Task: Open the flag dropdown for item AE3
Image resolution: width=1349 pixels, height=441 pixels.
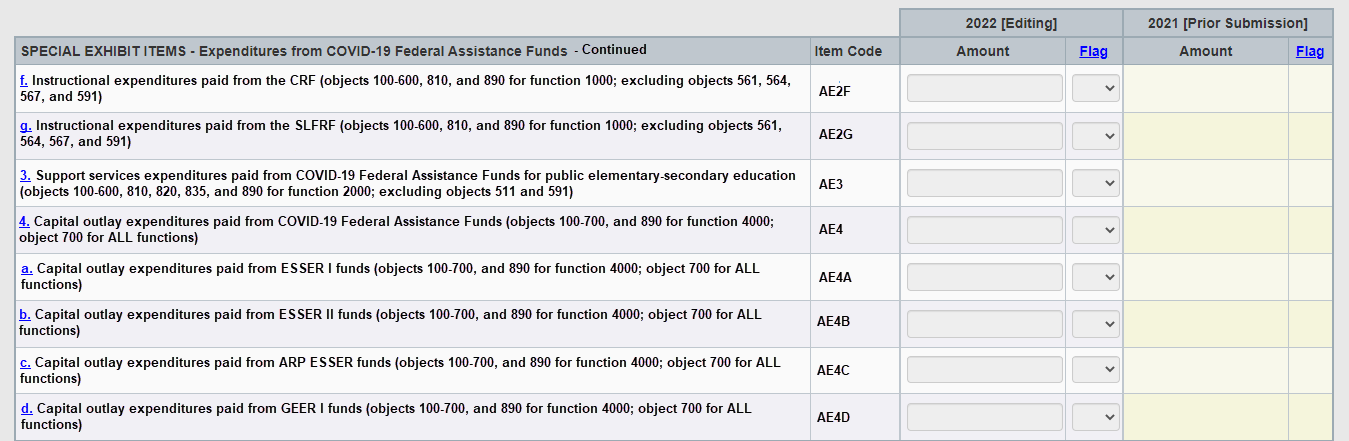Action: click(1095, 183)
